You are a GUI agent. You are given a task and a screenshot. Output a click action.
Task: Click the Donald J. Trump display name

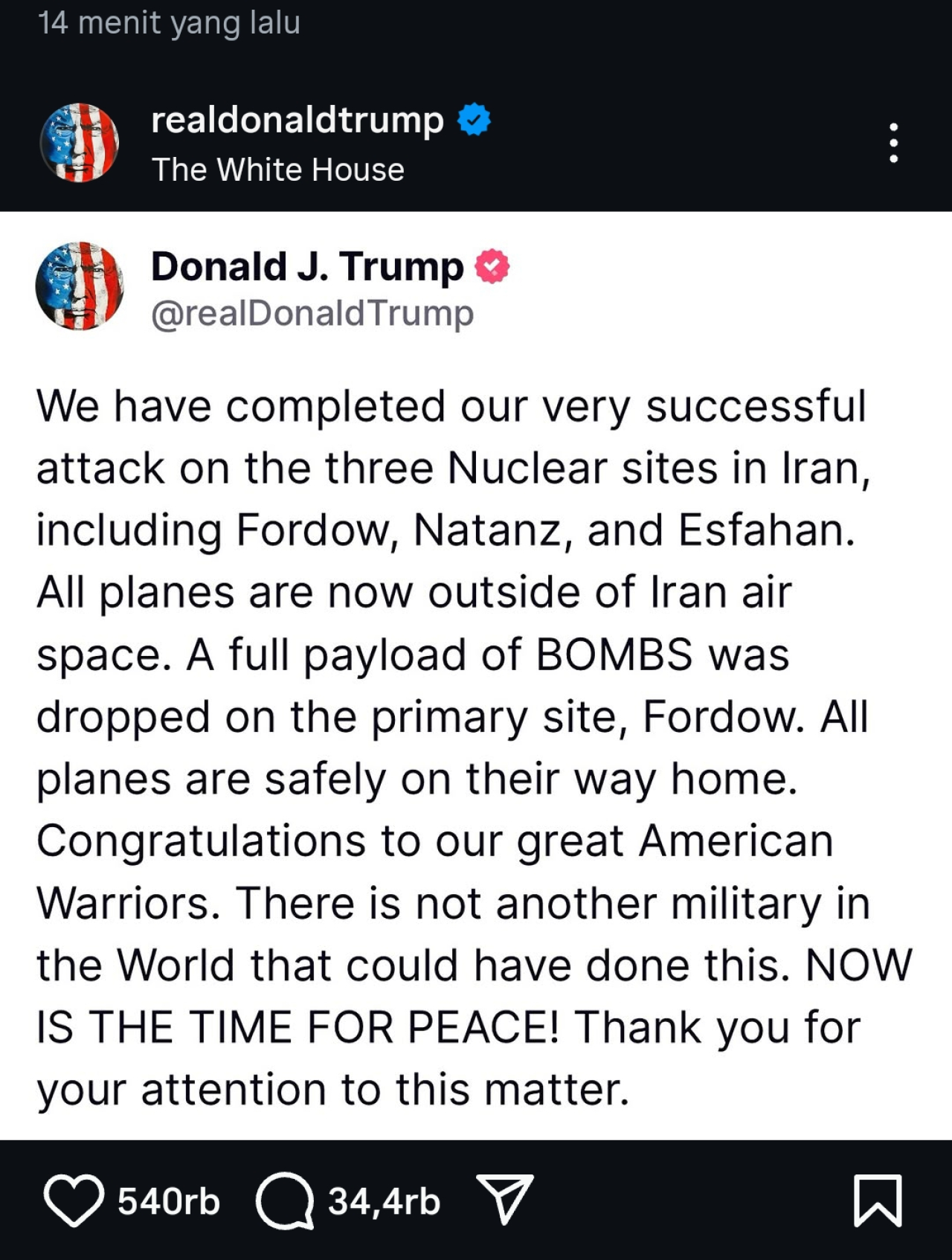(306, 266)
